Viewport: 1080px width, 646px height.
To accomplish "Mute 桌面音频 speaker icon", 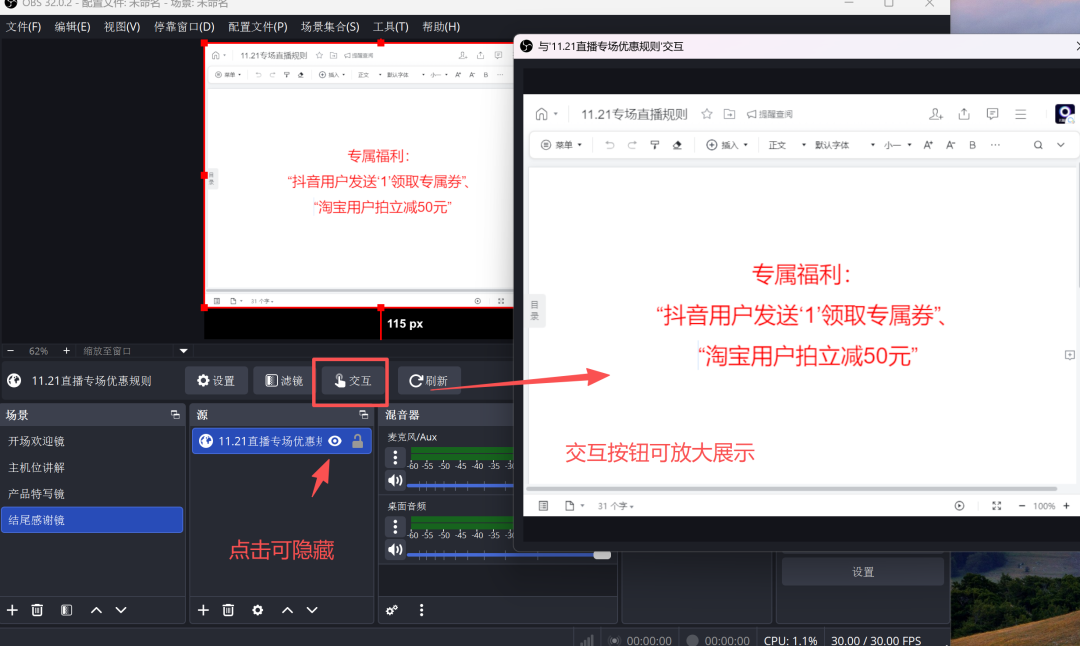I will click(395, 550).
